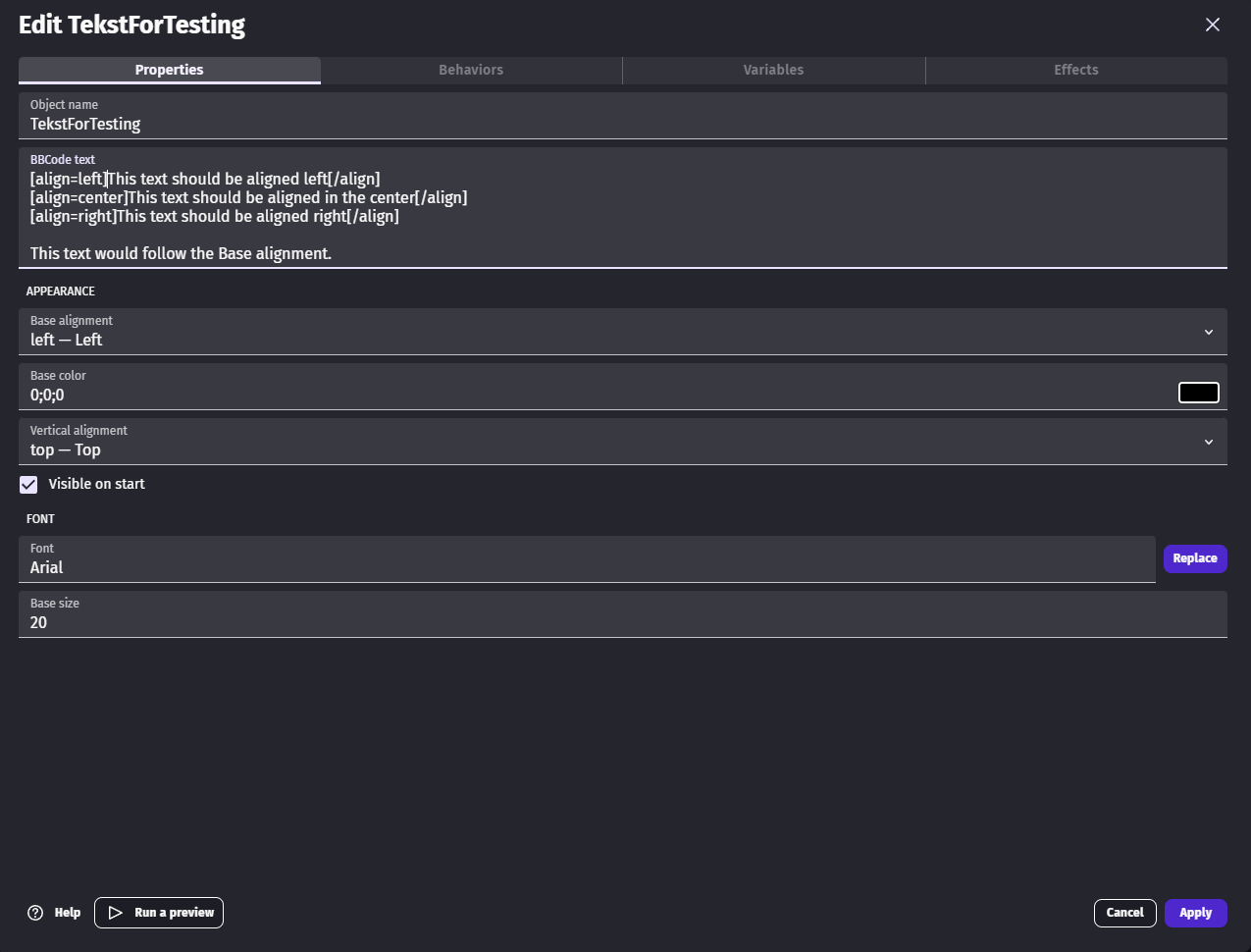Click the Arial Font field
Screen dimensions: 1251x952
(x=589, y=567)
